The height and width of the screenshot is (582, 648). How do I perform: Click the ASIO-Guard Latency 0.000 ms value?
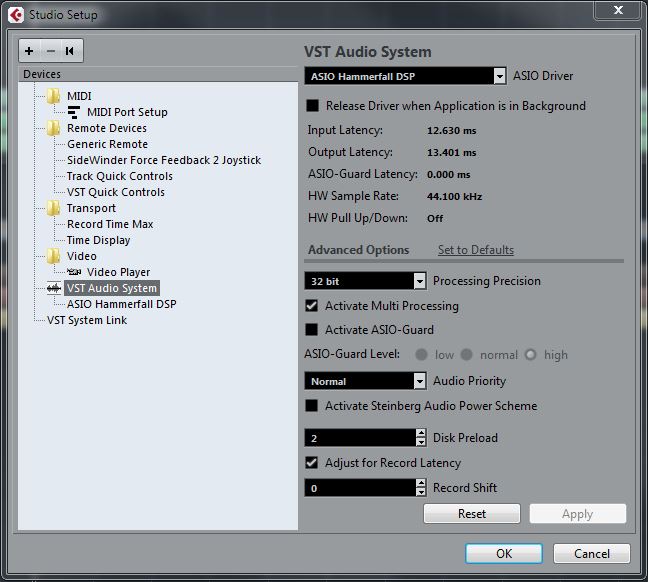click(x=449, y=174)
